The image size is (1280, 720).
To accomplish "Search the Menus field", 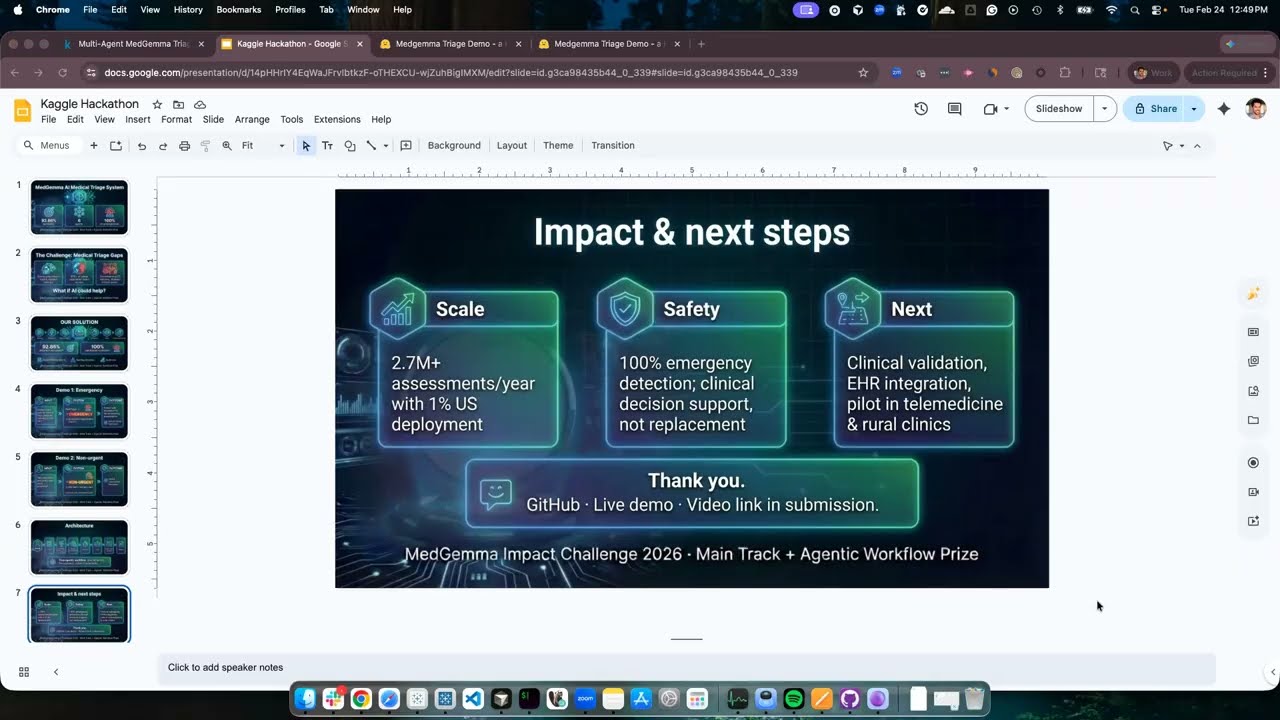I will point(50,145).
